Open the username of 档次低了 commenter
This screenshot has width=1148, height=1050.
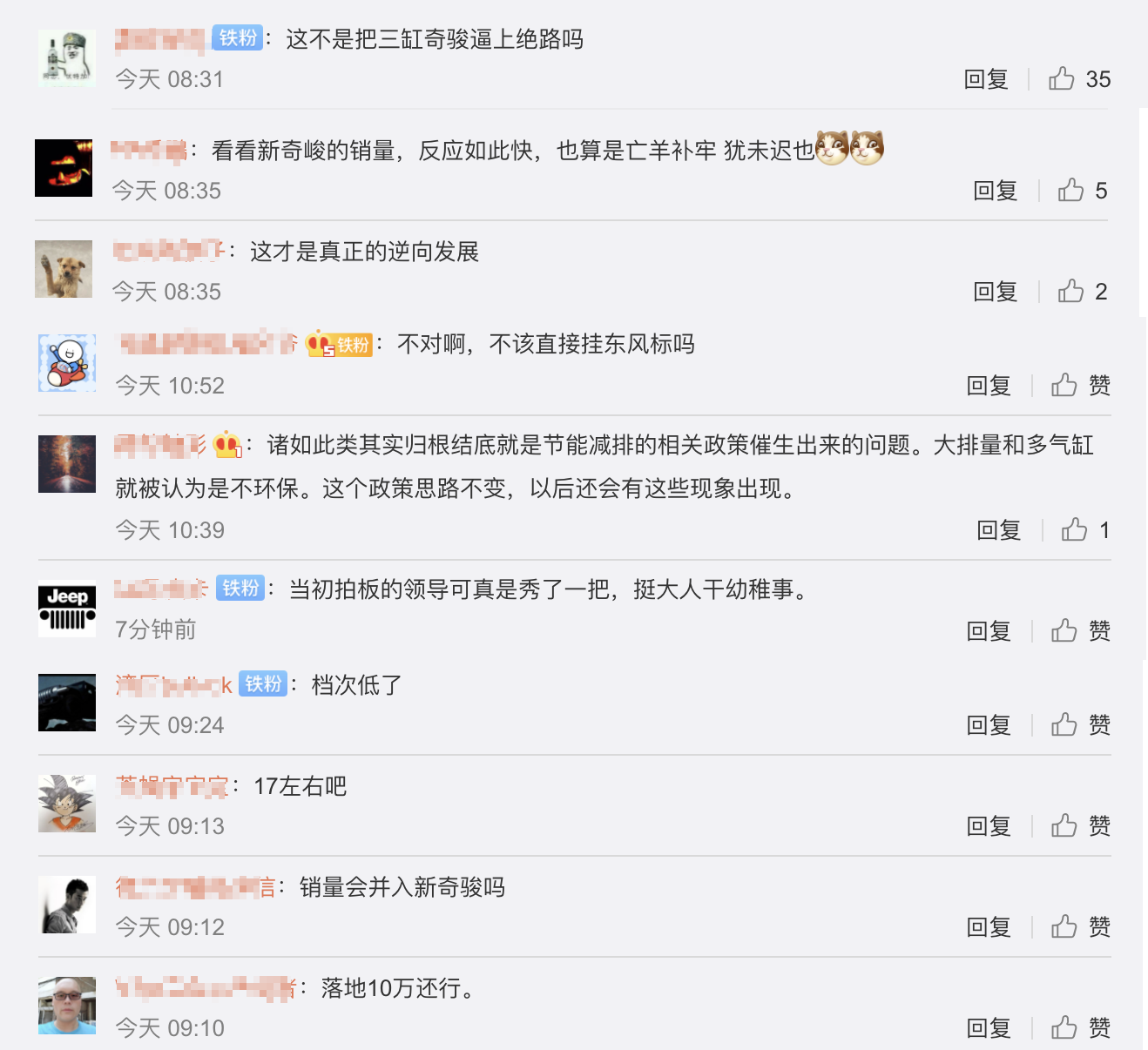pyautogui.click(x=173, y=685)
